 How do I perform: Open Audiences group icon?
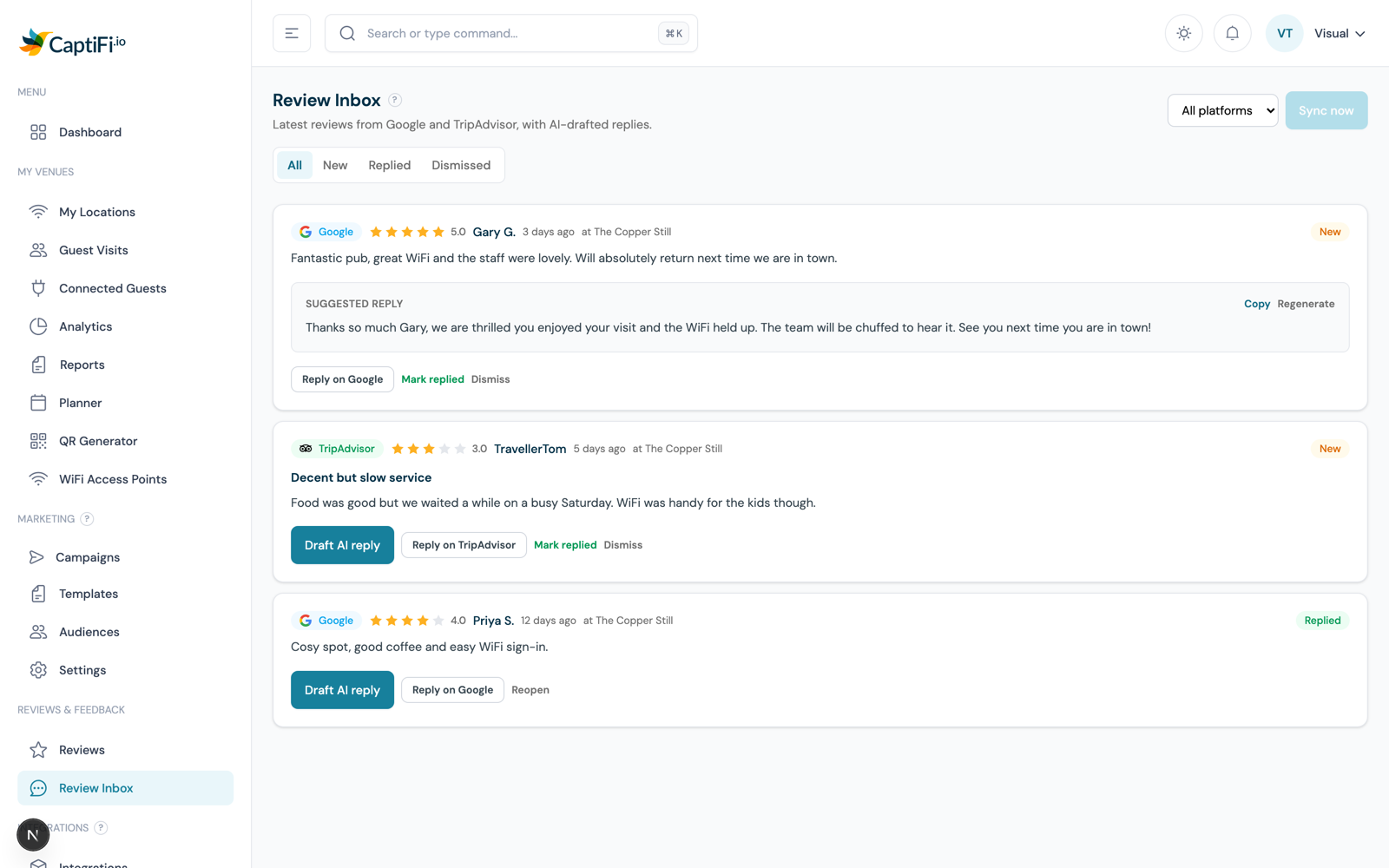point(38,632)
